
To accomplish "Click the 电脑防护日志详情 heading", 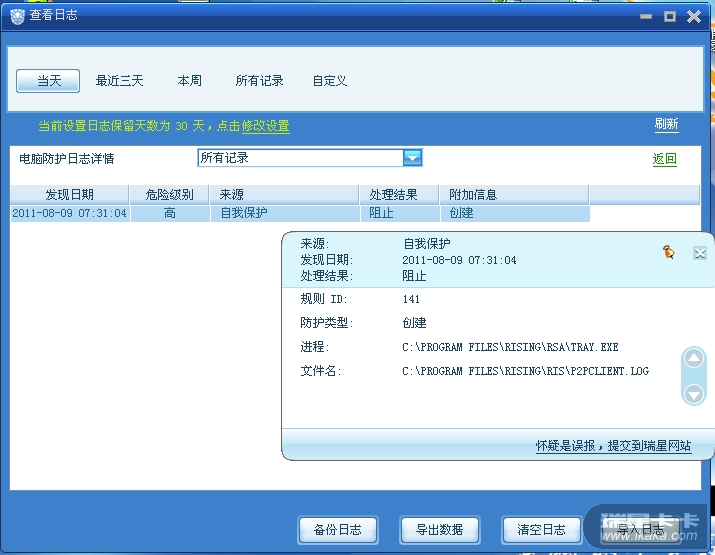I will (x=67, y=159).
